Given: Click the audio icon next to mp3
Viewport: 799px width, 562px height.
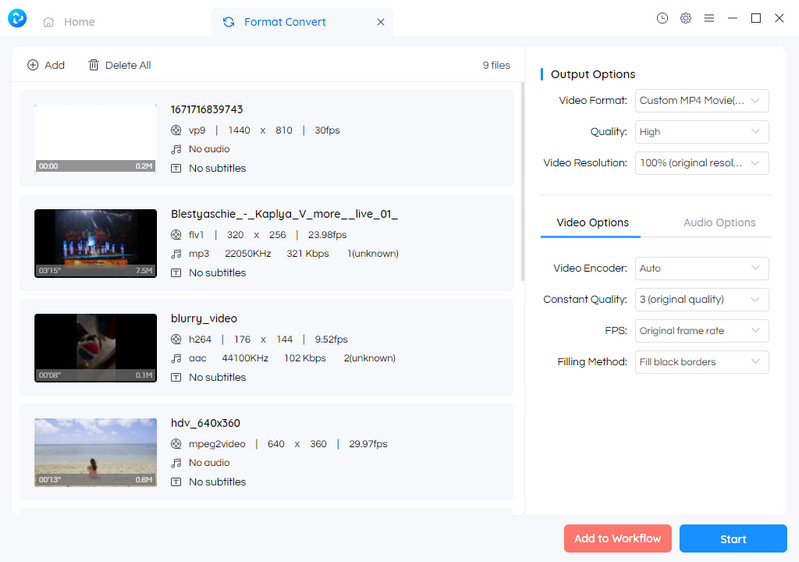Looking at the screenshot, I should coord(176,254).
